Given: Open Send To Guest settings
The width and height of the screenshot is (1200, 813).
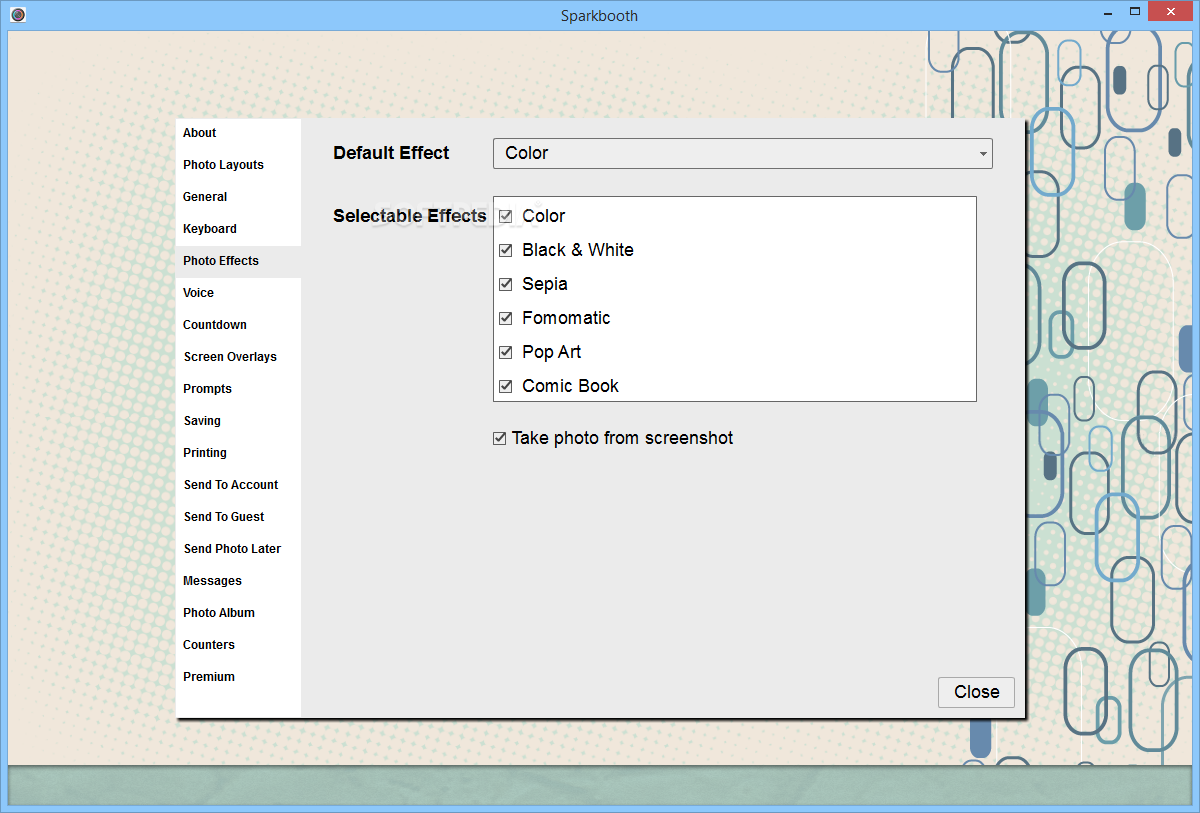Looking at the screenshot, I should click(x=238, y=517).
